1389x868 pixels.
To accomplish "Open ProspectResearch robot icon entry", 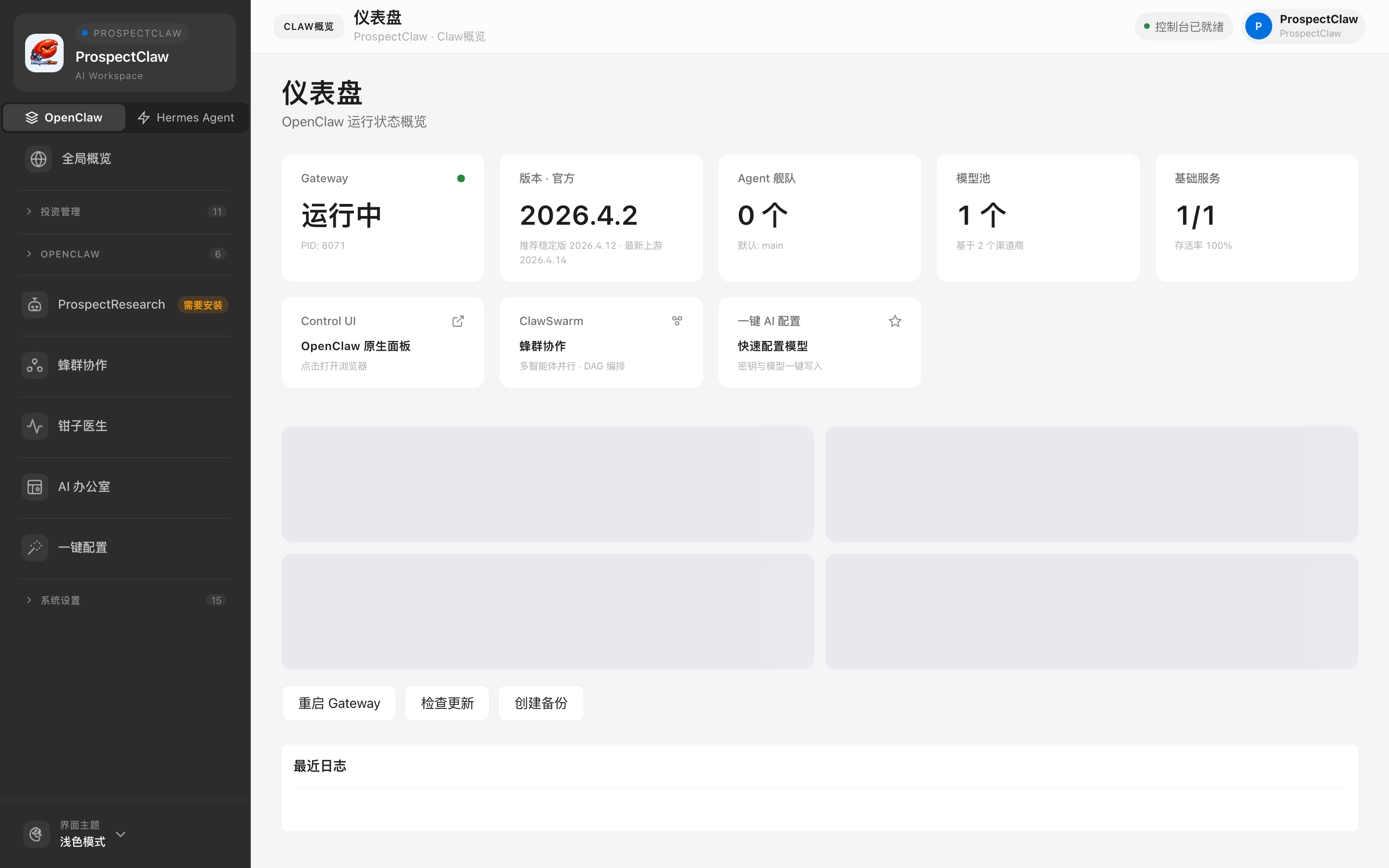I will click(x=35, y=305).
